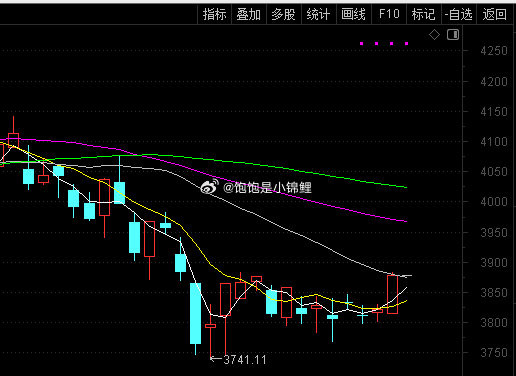This screenshot has width=516, height=376.
Task: Click the 4200 price axis label
Action: [494, 81]
